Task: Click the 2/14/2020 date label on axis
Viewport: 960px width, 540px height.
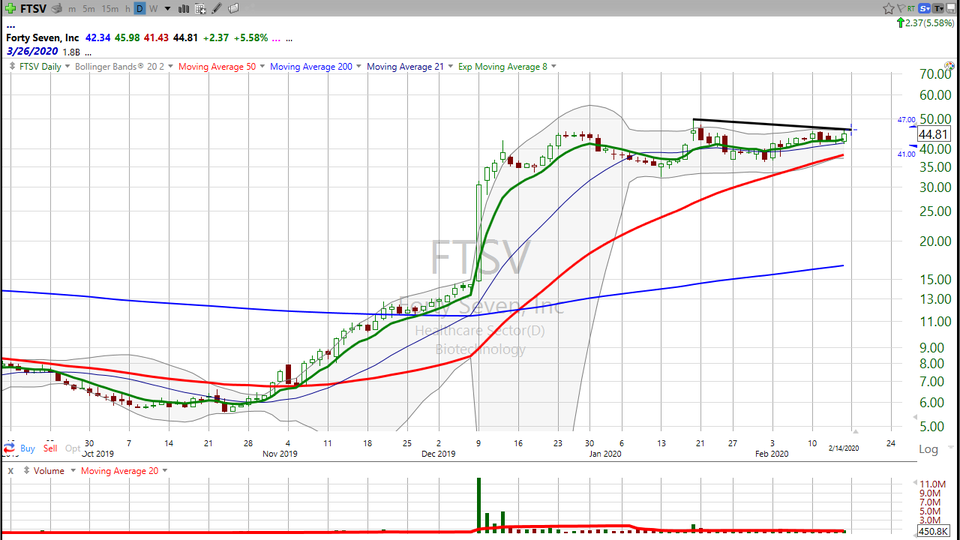Action: [x=843, y=448]
